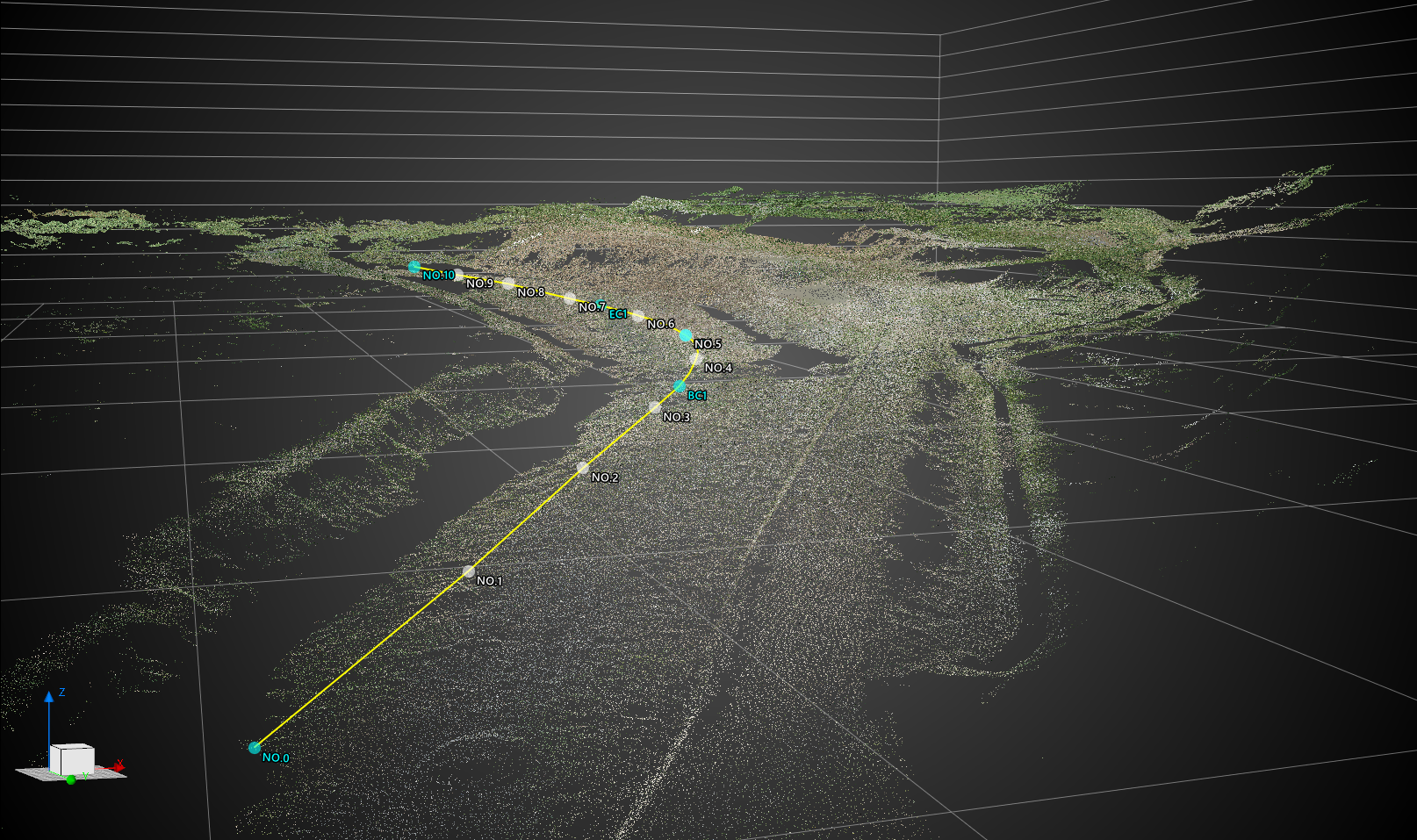This screenshot has width=1417, height=840.
Task: Click the blue Z axis arrow on gizmo
Action: click(49, 698)
